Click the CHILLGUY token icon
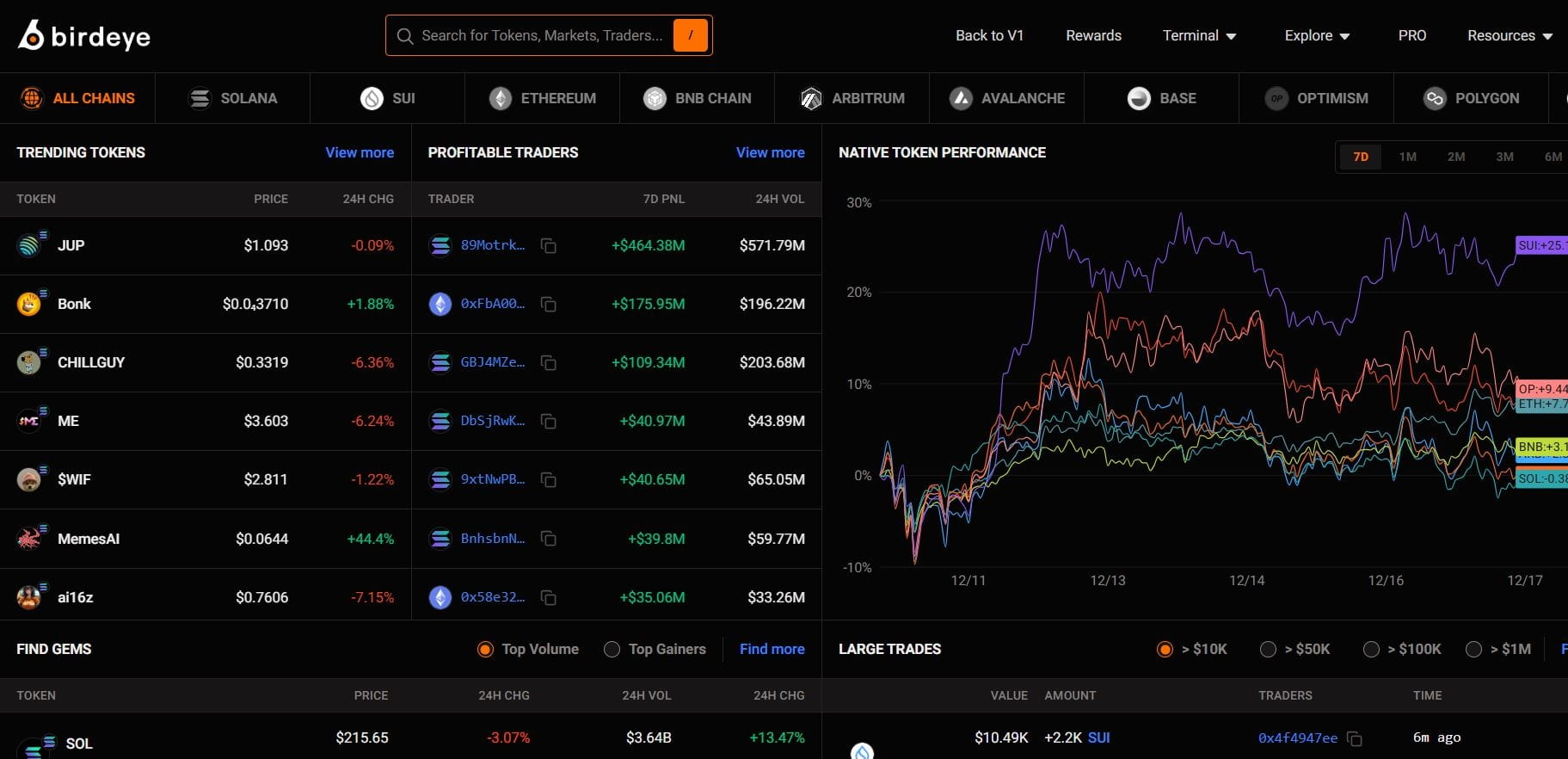This screenshot has width=1568, height=759. tap(29, 363)
